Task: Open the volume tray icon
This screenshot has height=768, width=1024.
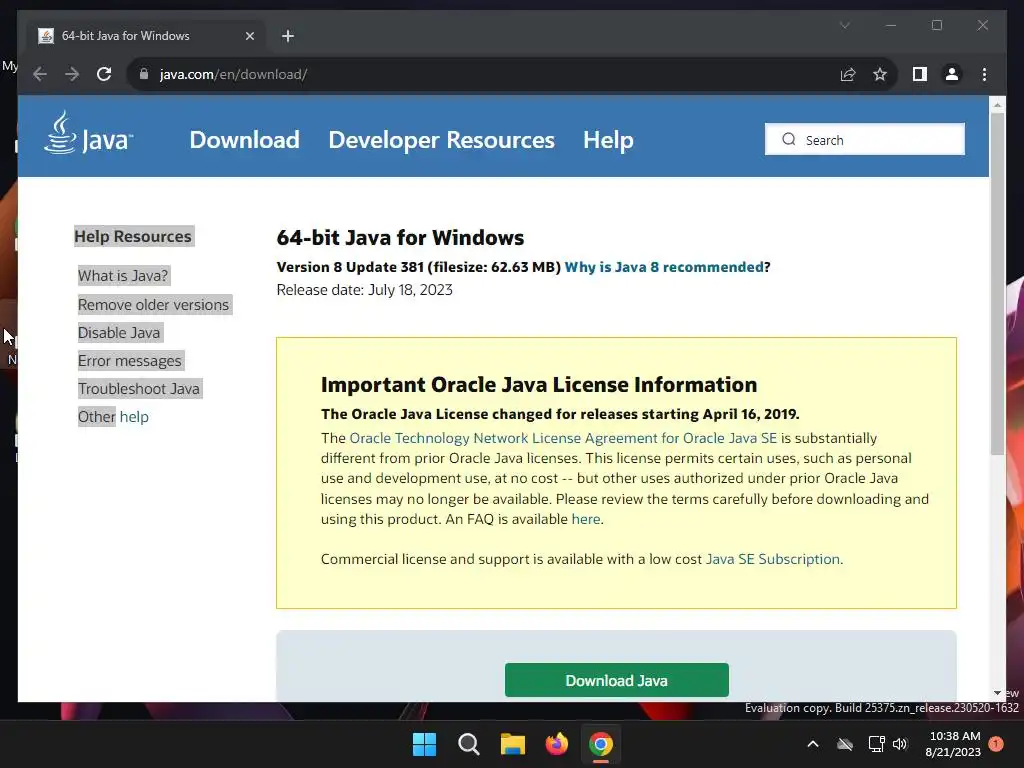Action: (x=900, y=744)
